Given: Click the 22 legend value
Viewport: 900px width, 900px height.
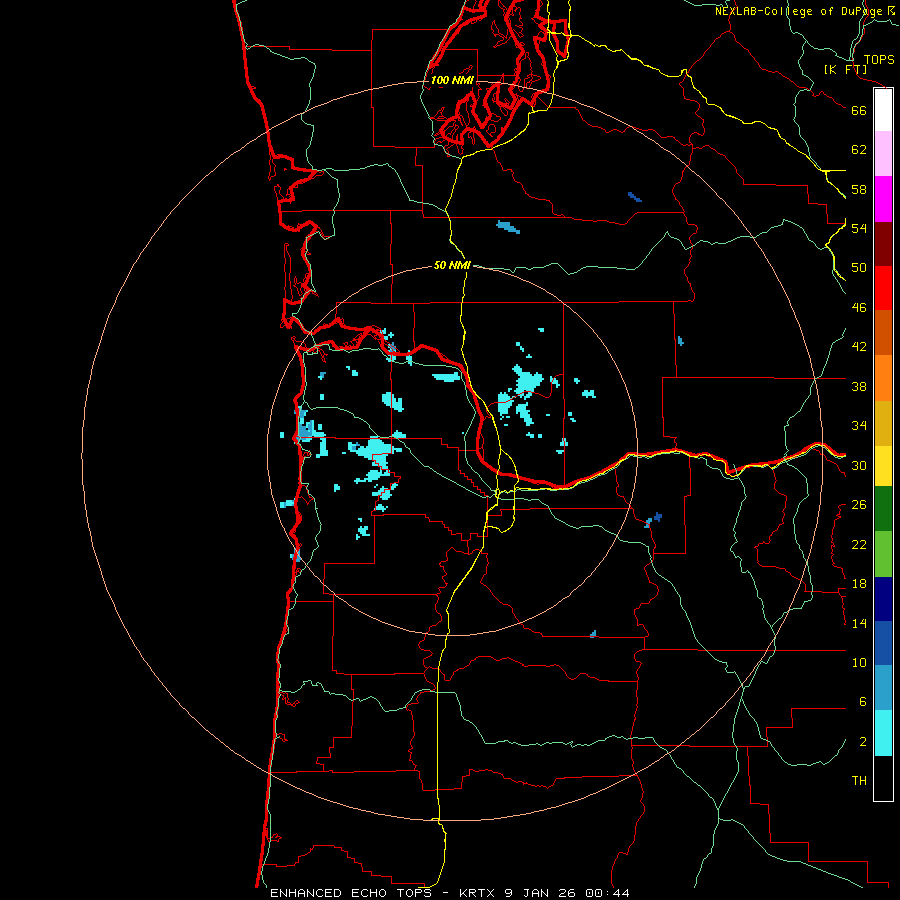Looking at the screenshot, I should click(x=859, y=544).
